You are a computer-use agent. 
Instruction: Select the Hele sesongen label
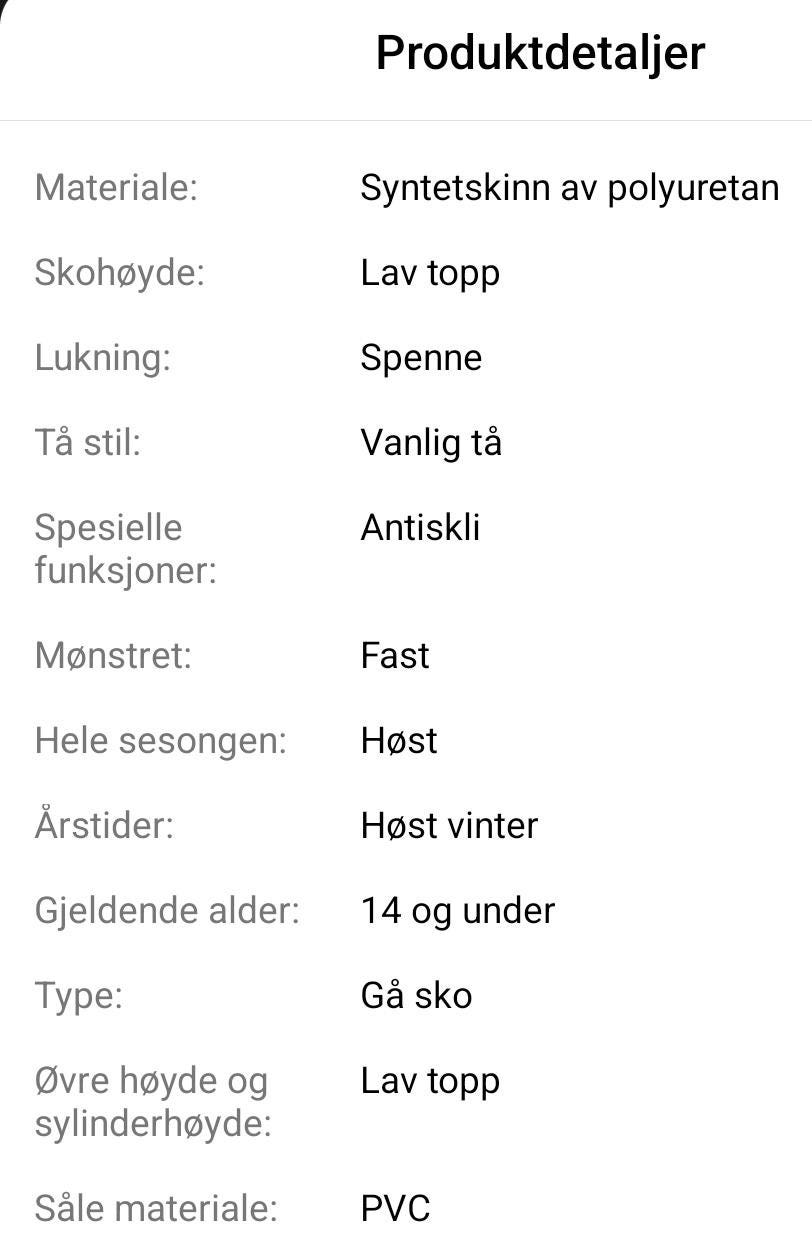pyautogui.click(x=161, y=741)
